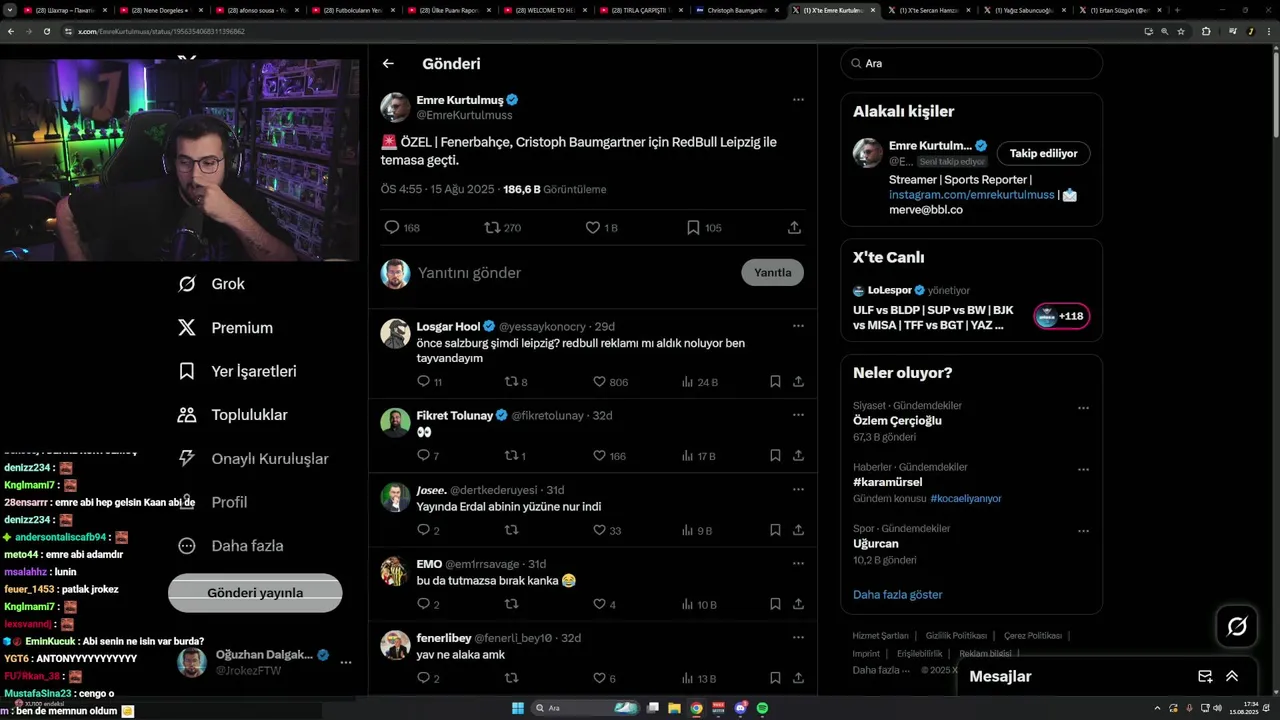
Task: Open Spotify from the taskbar
Action: [x=762, y=708]
